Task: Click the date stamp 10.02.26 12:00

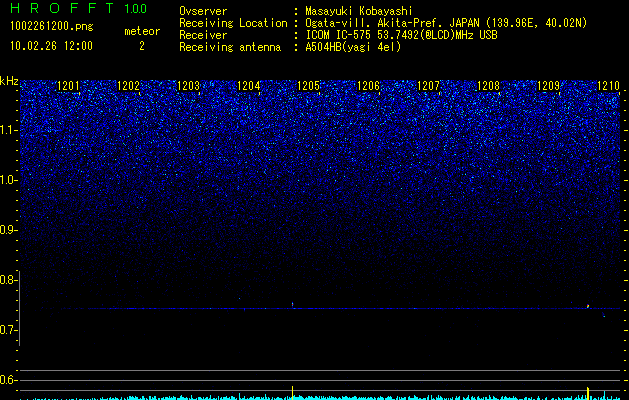Action: tap(51, 46)
